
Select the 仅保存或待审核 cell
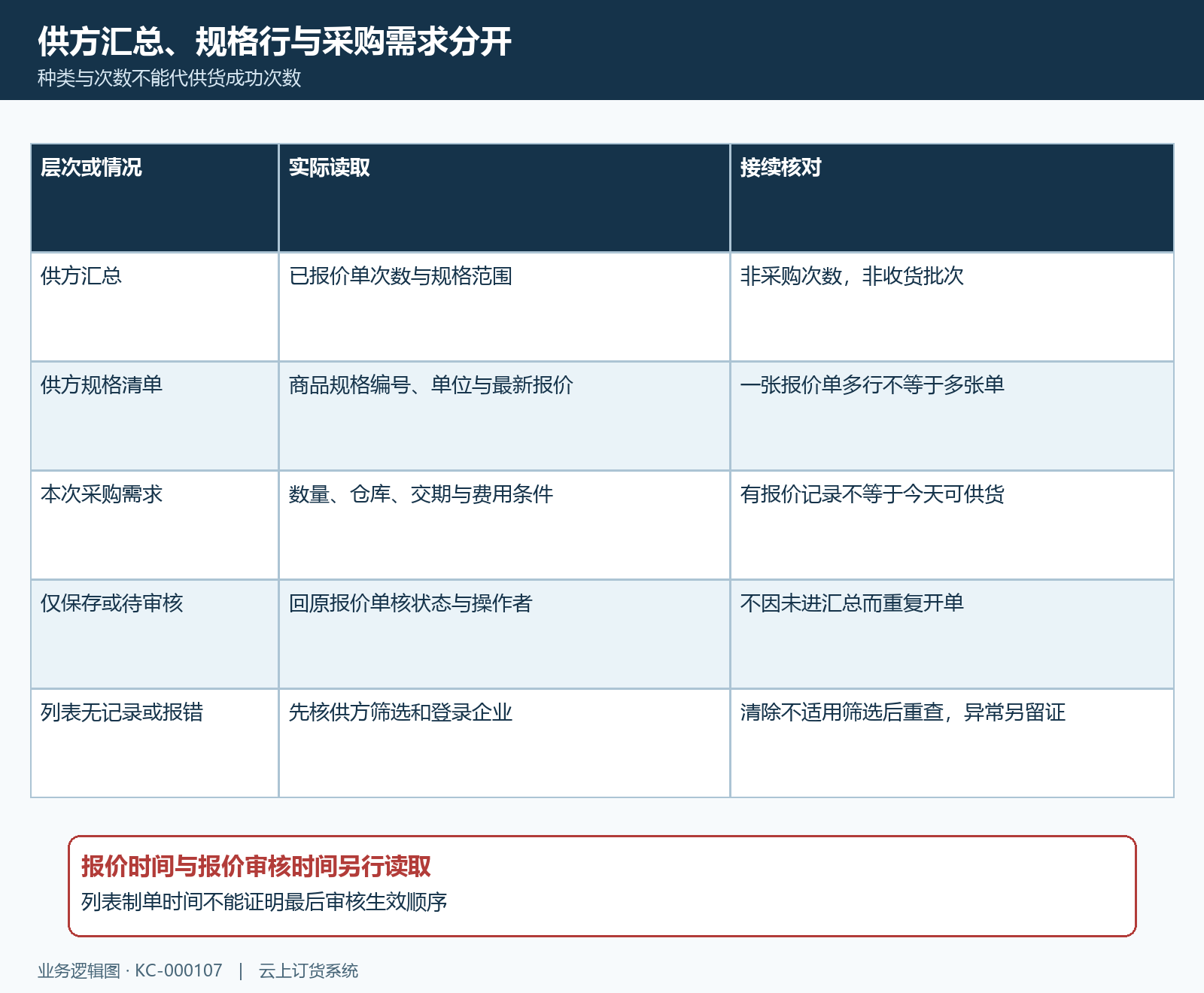pos(154,634)
